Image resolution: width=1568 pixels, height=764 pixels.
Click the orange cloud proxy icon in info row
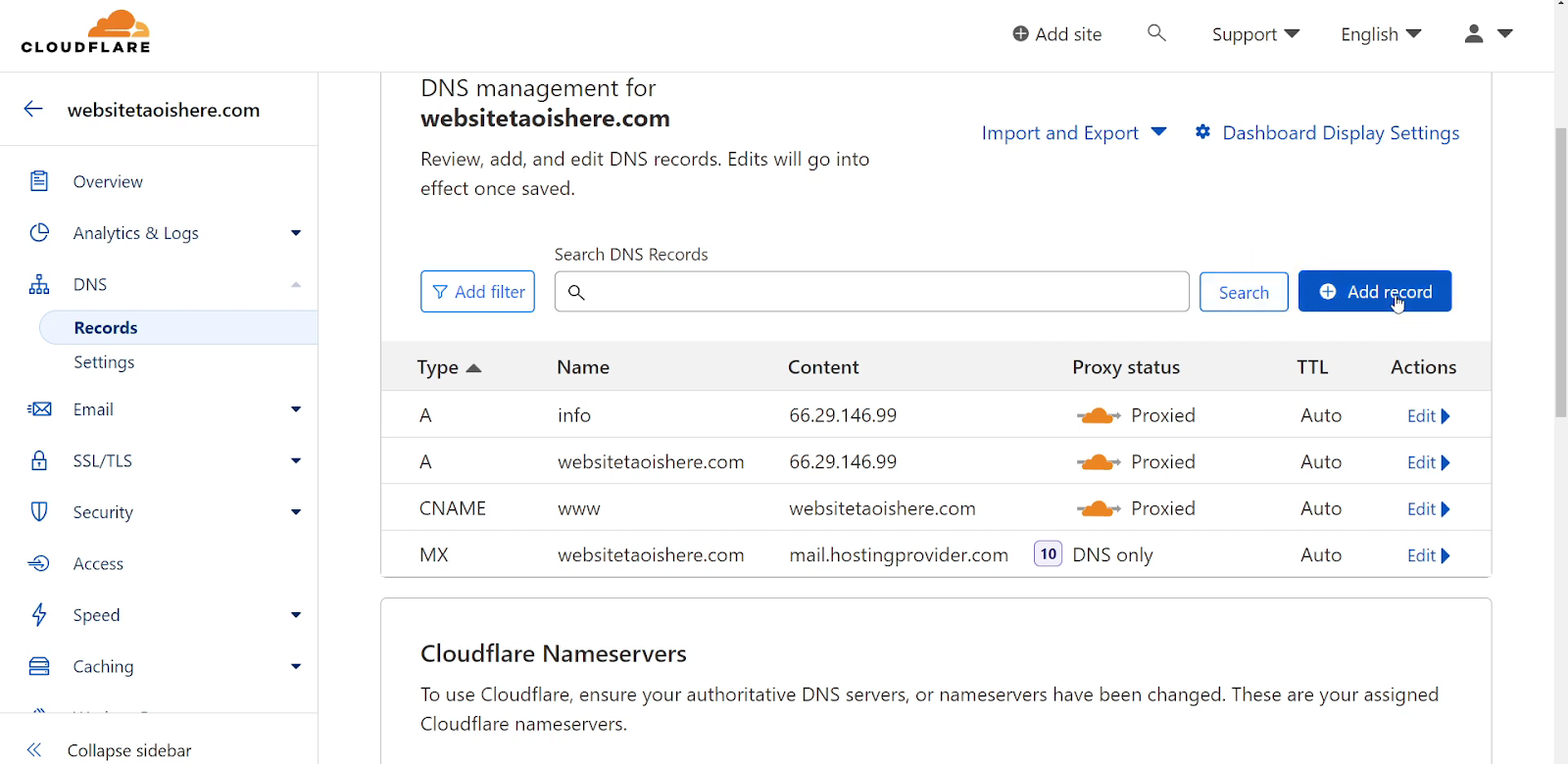tap(1099, 415)
